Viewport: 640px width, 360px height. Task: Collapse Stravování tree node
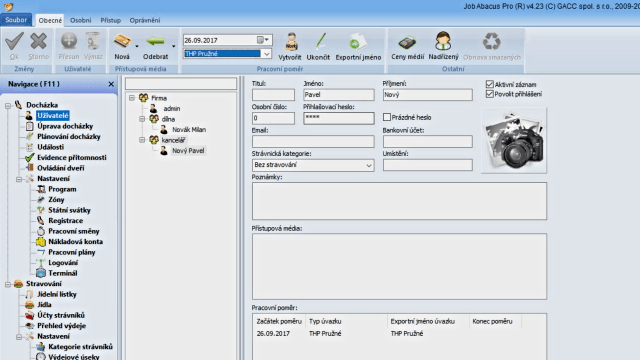click(8, 284)
